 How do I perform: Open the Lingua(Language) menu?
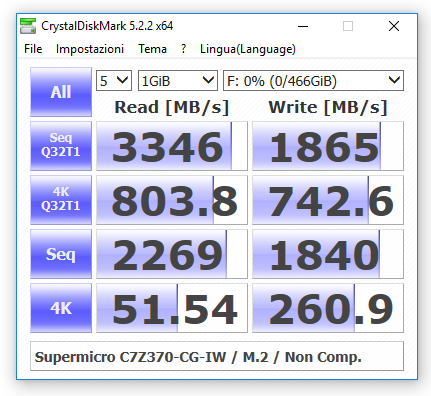tap(248, 49)
